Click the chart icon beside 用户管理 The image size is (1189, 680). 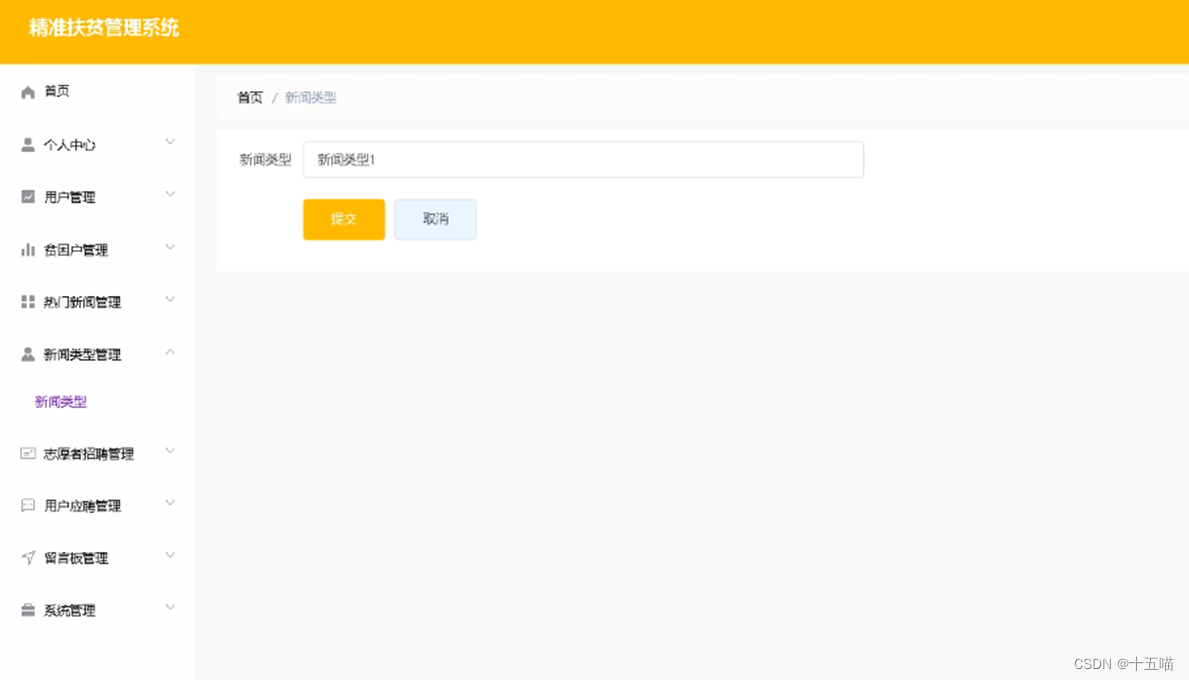point(28,197)
